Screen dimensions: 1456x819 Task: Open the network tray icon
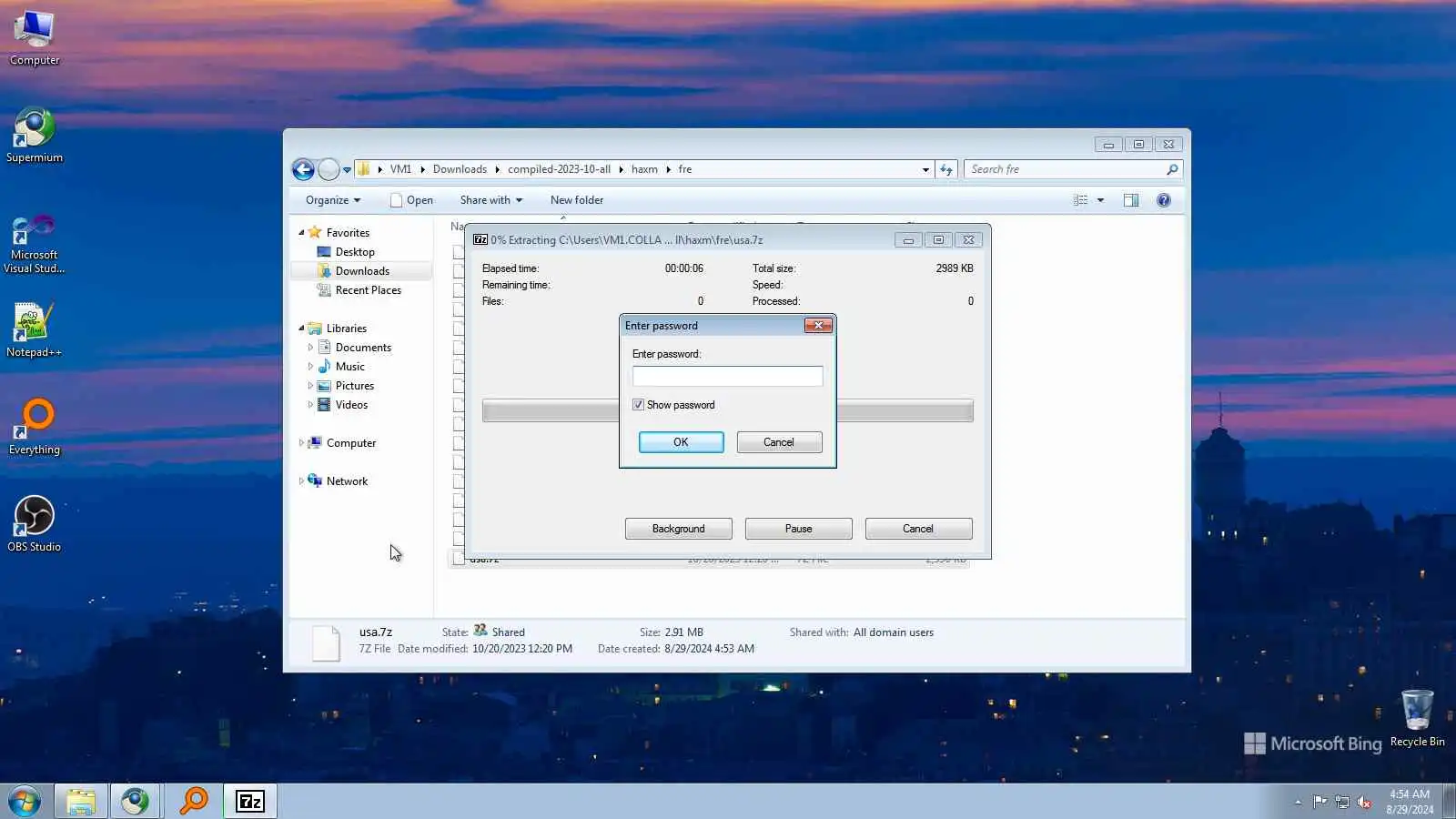(1342, 802)
